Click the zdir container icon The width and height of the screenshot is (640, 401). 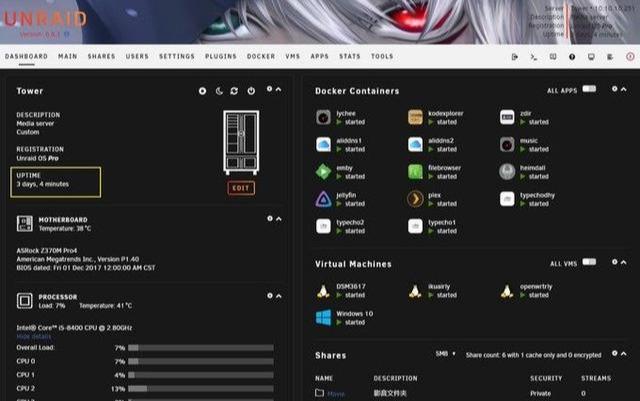[507, 117]
